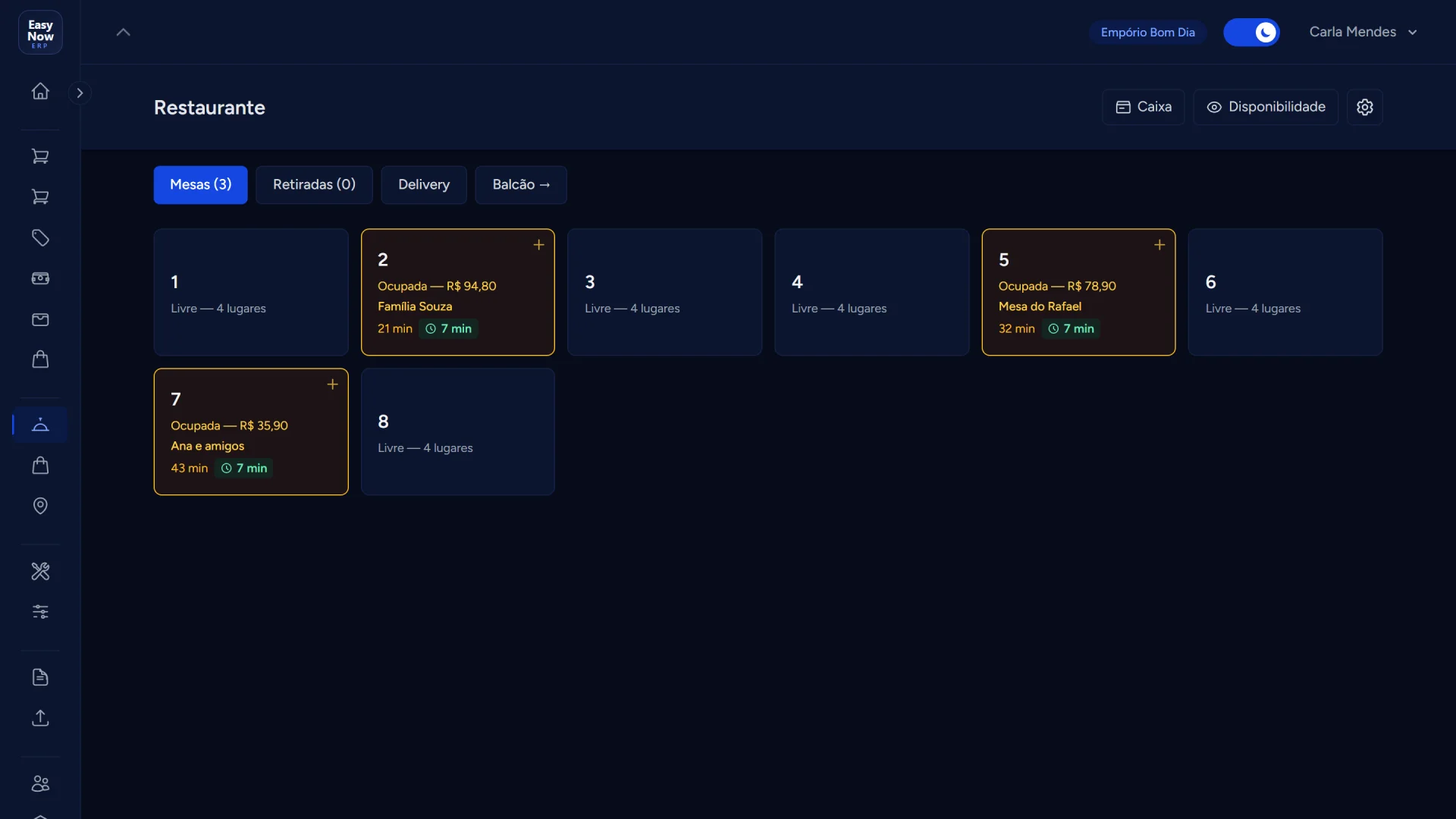
Task: Open the users people icon in sidebar
Action: [40, 783]
